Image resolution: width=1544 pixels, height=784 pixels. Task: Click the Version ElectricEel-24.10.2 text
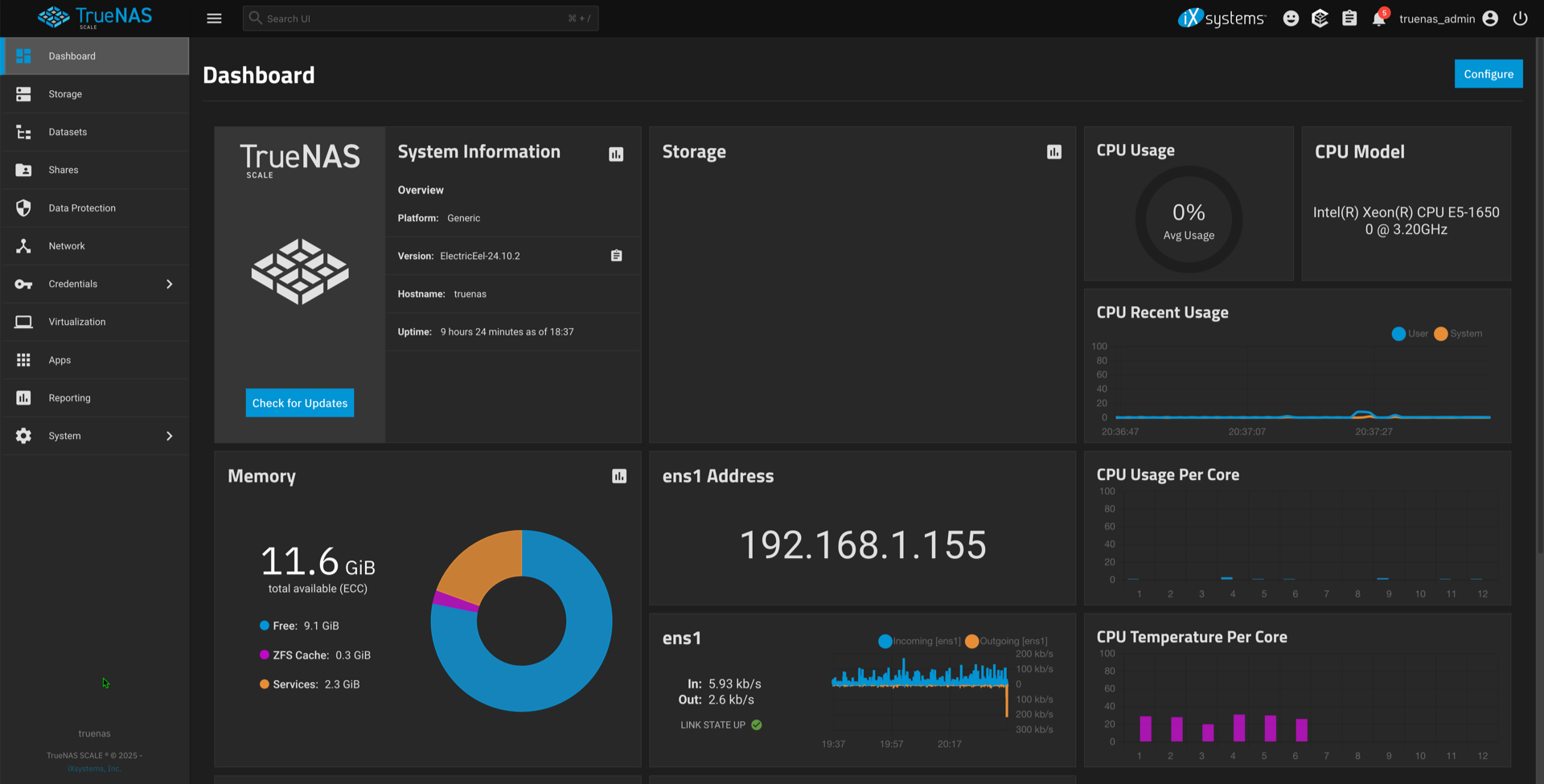click(459, 256)
